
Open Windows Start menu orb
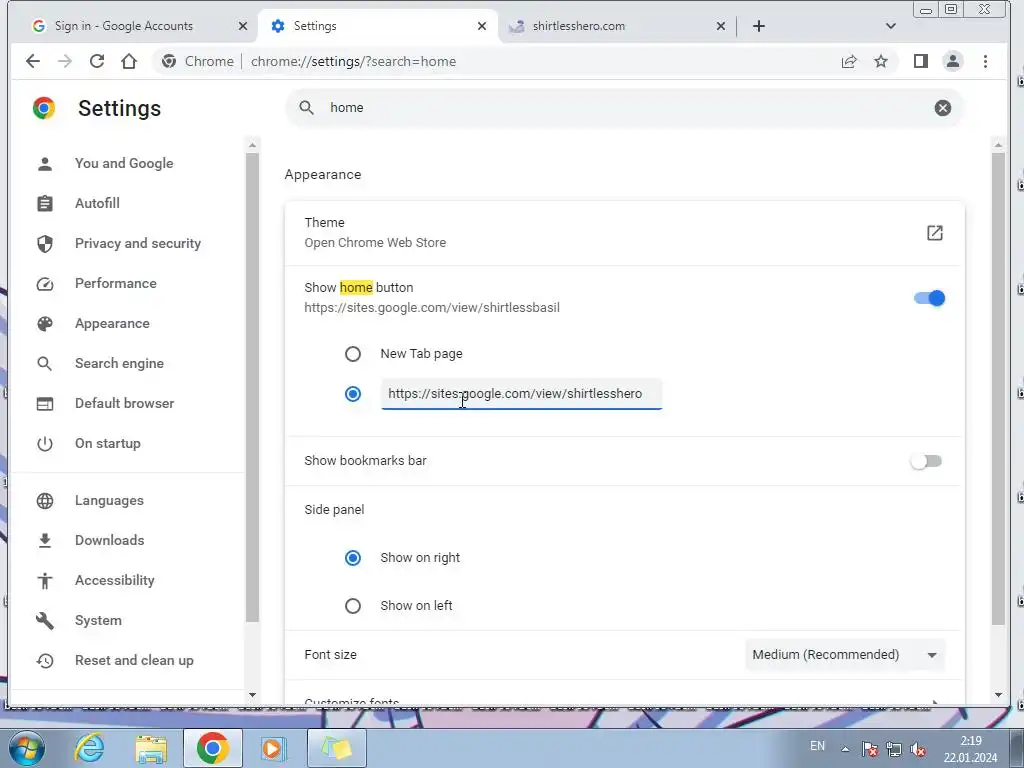coord(26,748)
